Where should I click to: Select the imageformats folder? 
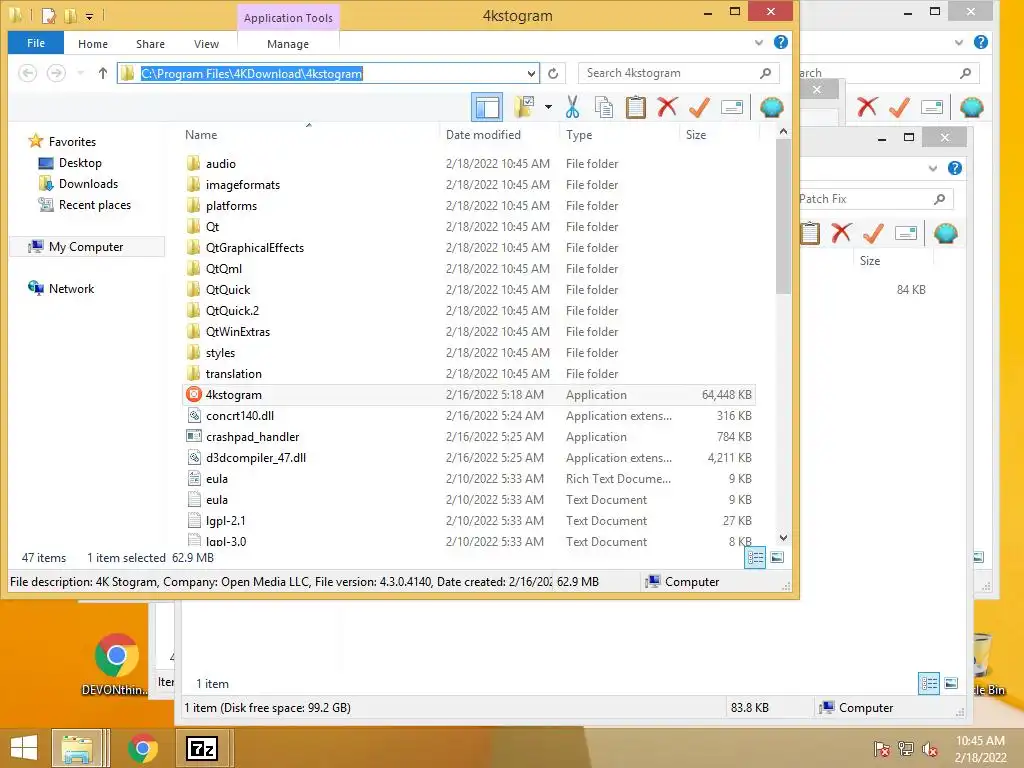(469, 185)
